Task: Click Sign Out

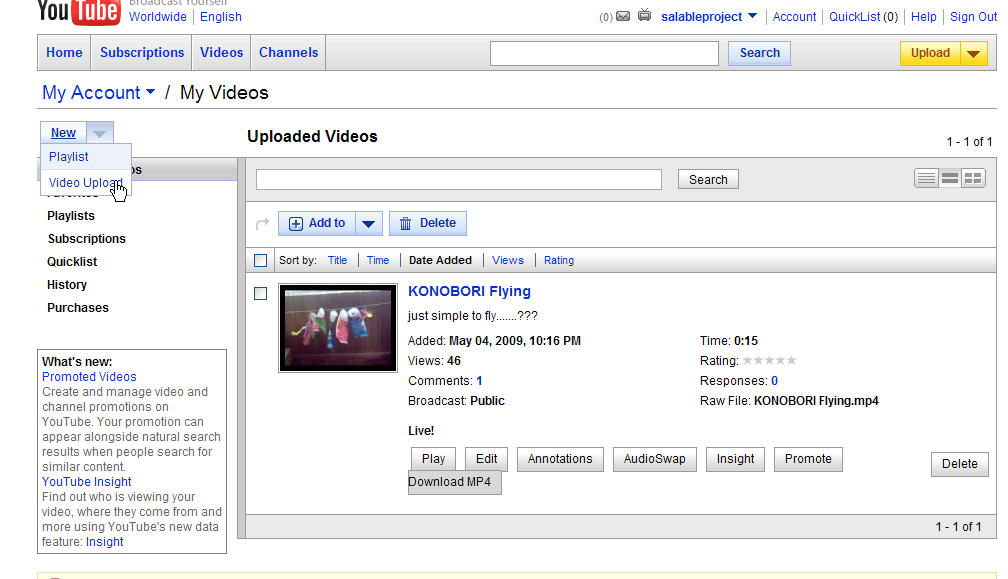Action: [973, 17]
